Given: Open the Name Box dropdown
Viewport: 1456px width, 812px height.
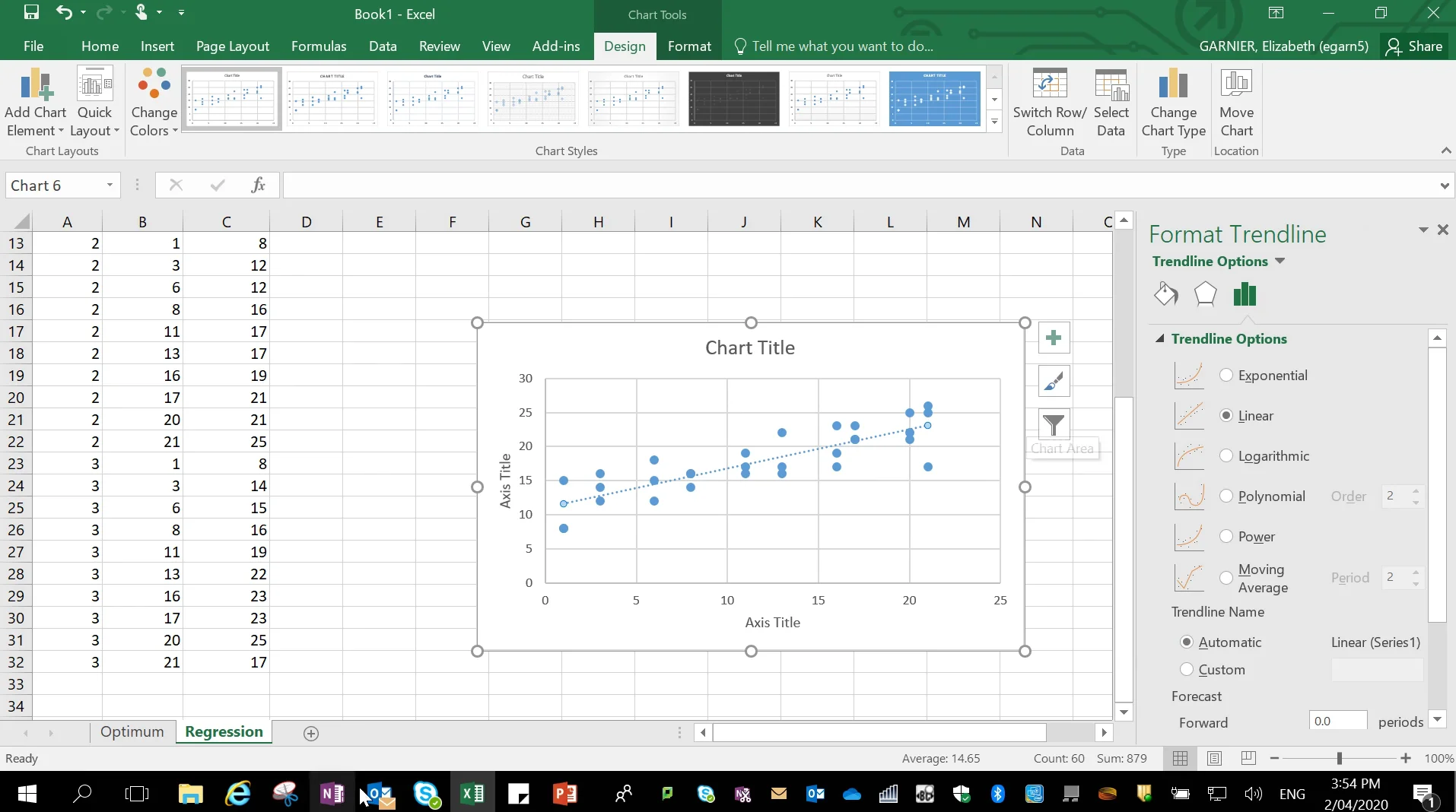Looking at the screenshot, I should click(110, 185).
